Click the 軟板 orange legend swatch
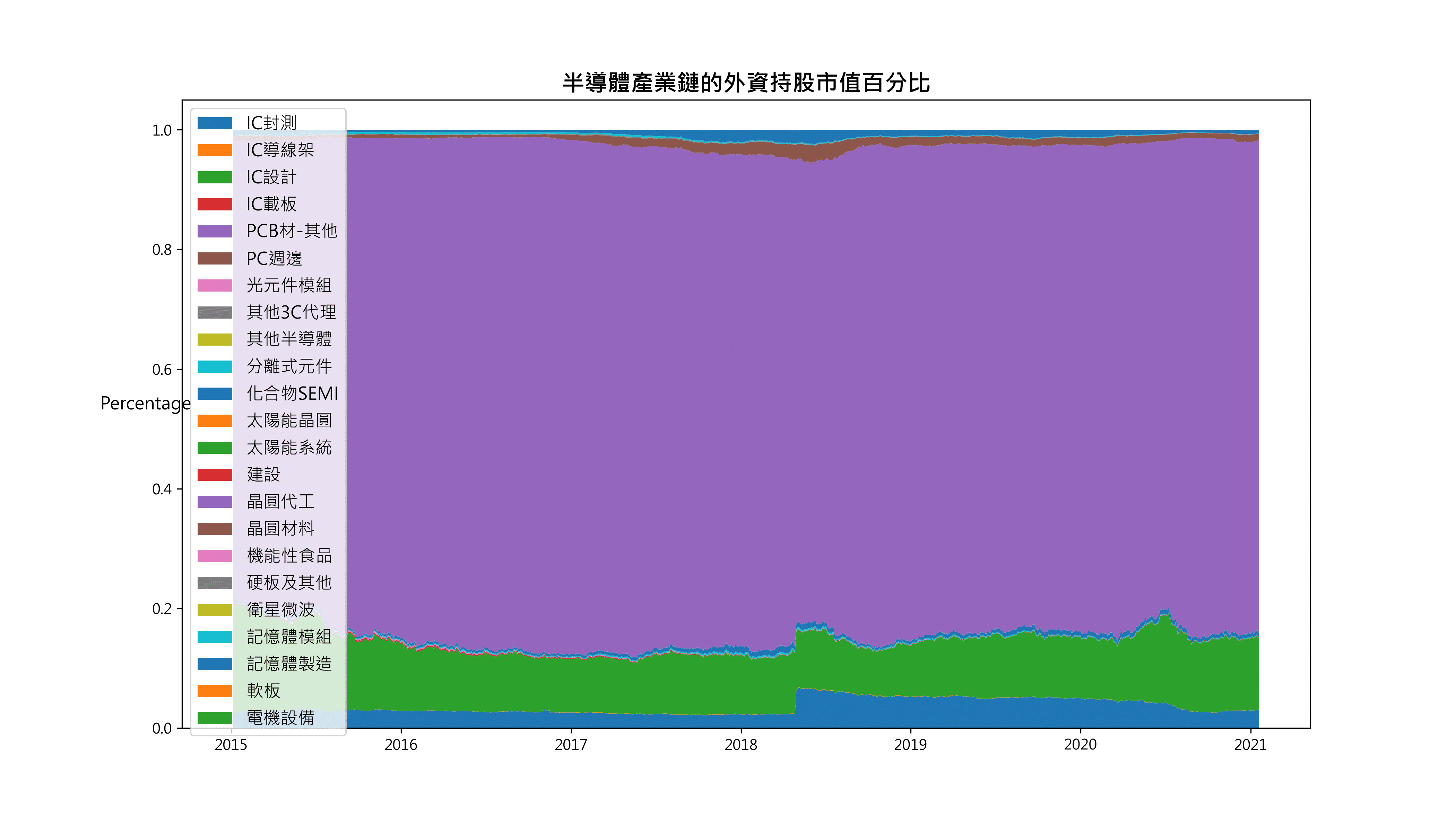 (x=215, y=691)
